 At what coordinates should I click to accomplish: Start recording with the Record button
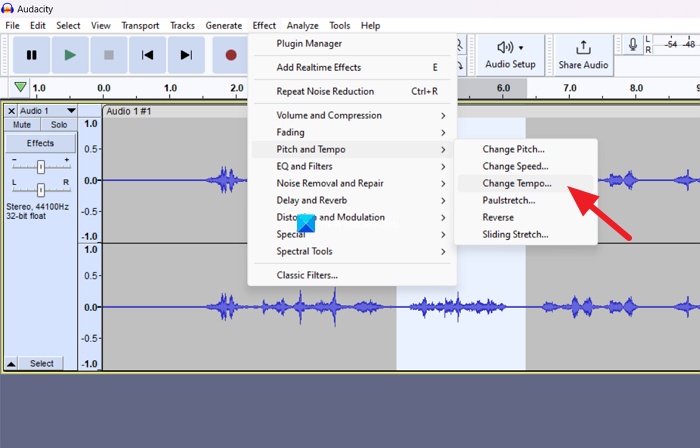pos(230,55)
